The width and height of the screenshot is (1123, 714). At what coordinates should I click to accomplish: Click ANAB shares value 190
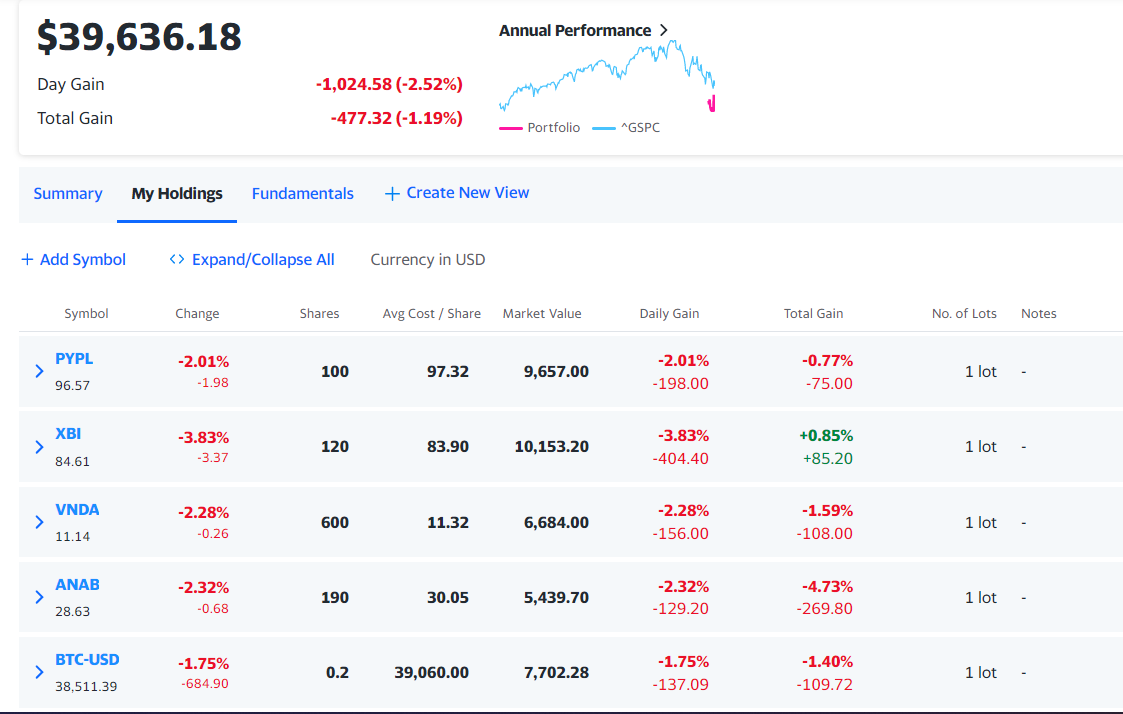tap(334, 597)
